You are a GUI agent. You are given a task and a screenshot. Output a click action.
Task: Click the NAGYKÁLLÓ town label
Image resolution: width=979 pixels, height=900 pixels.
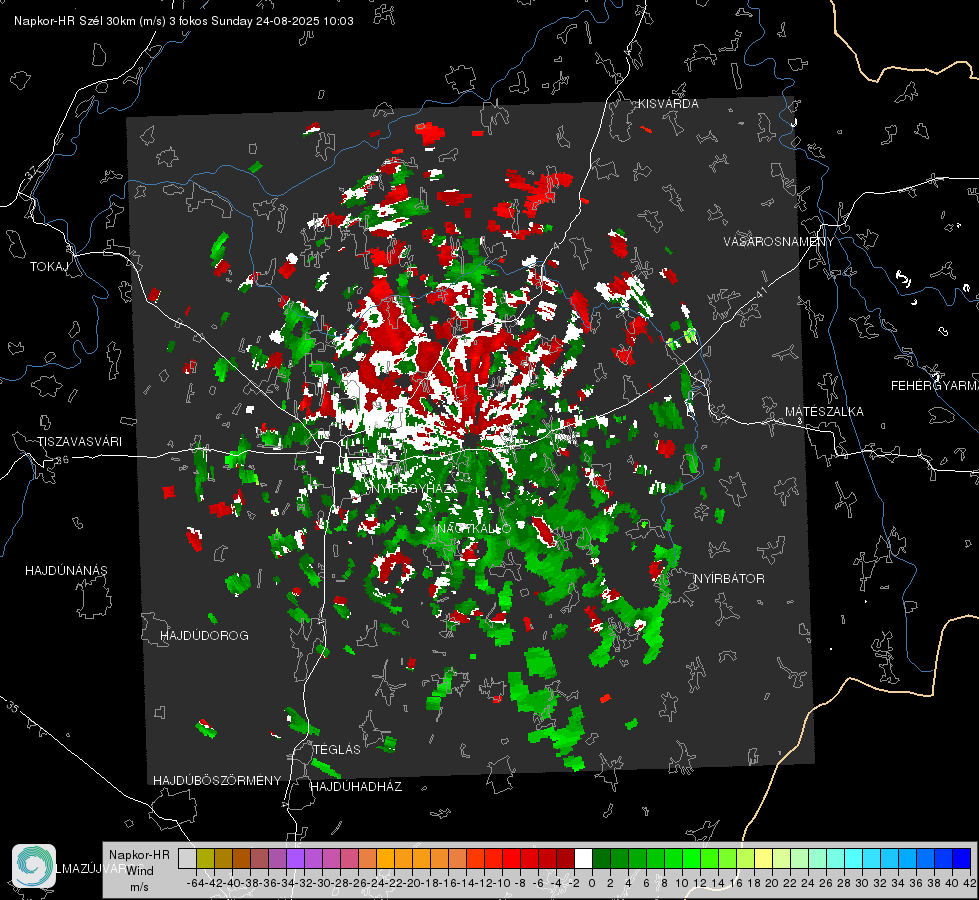[474, 529]
